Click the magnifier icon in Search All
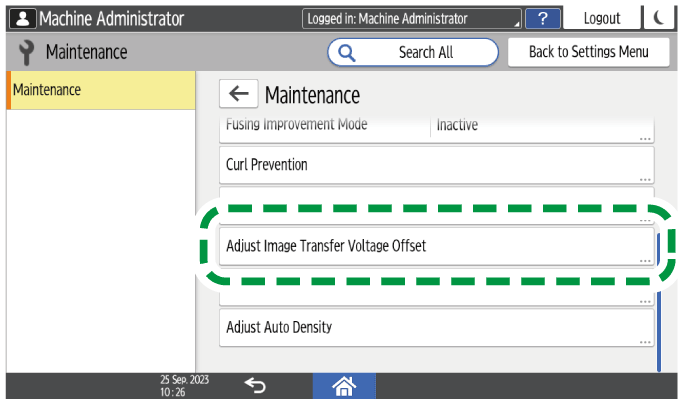Viewport: 683px width, 404px height. [x=348, y=52]
